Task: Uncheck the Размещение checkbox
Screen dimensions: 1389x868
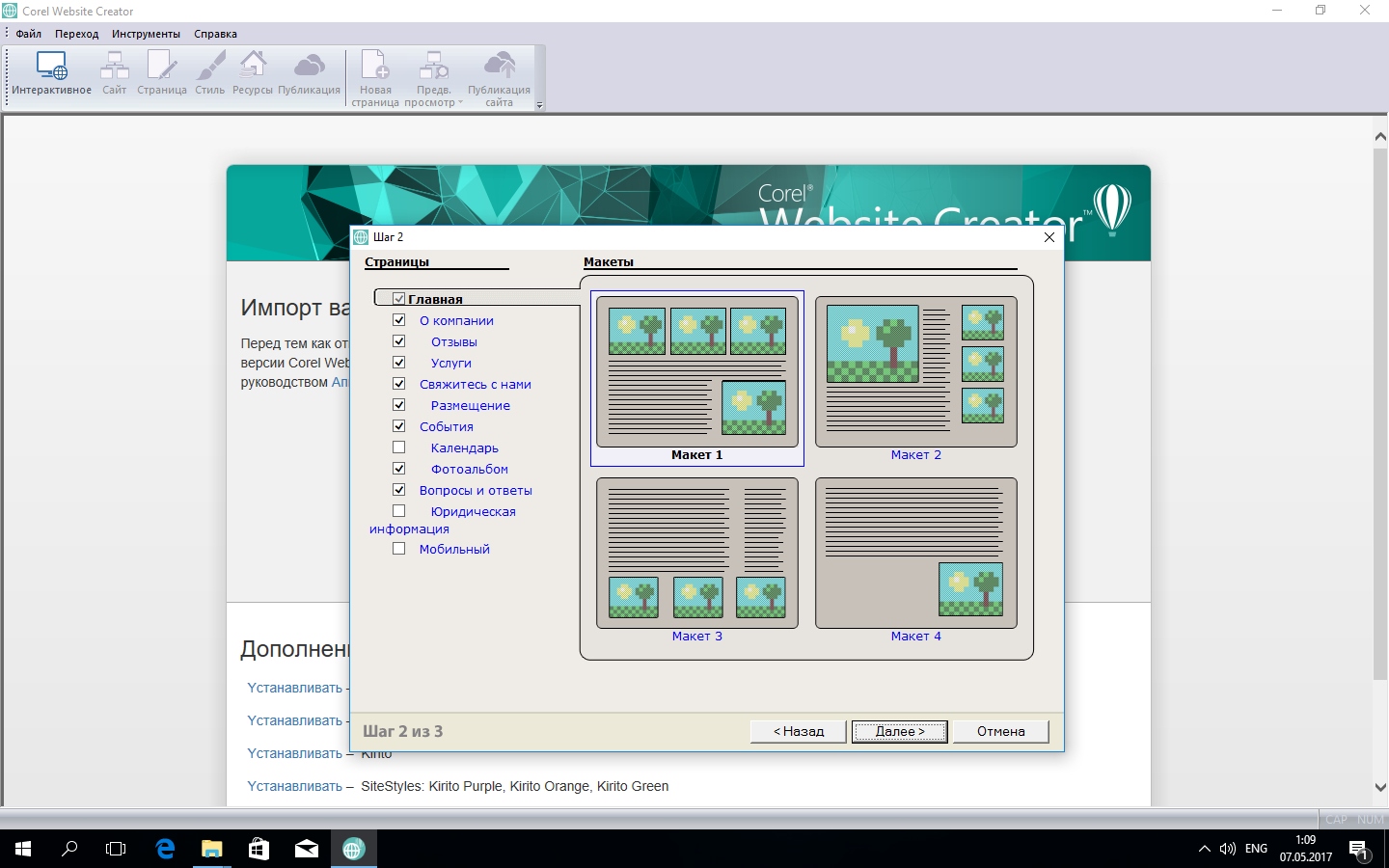Action: 398,405
